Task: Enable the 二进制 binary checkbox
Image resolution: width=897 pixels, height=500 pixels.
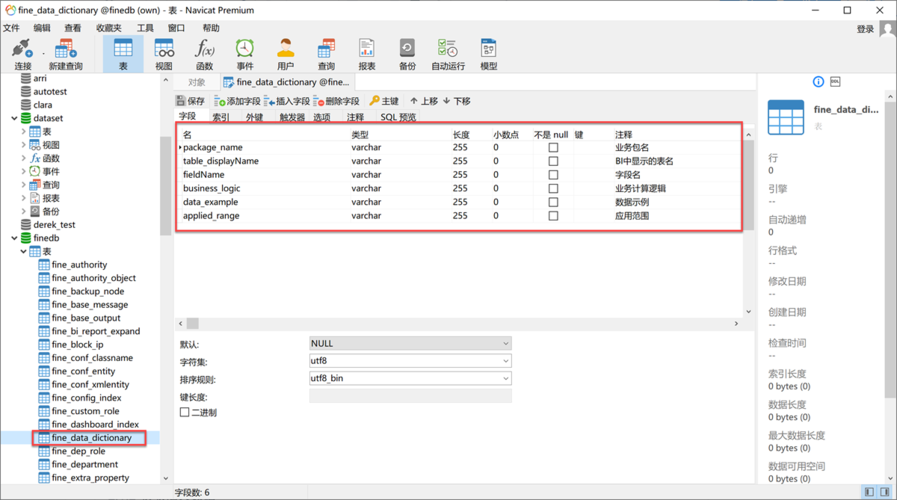Action: [x=184, y=412]
